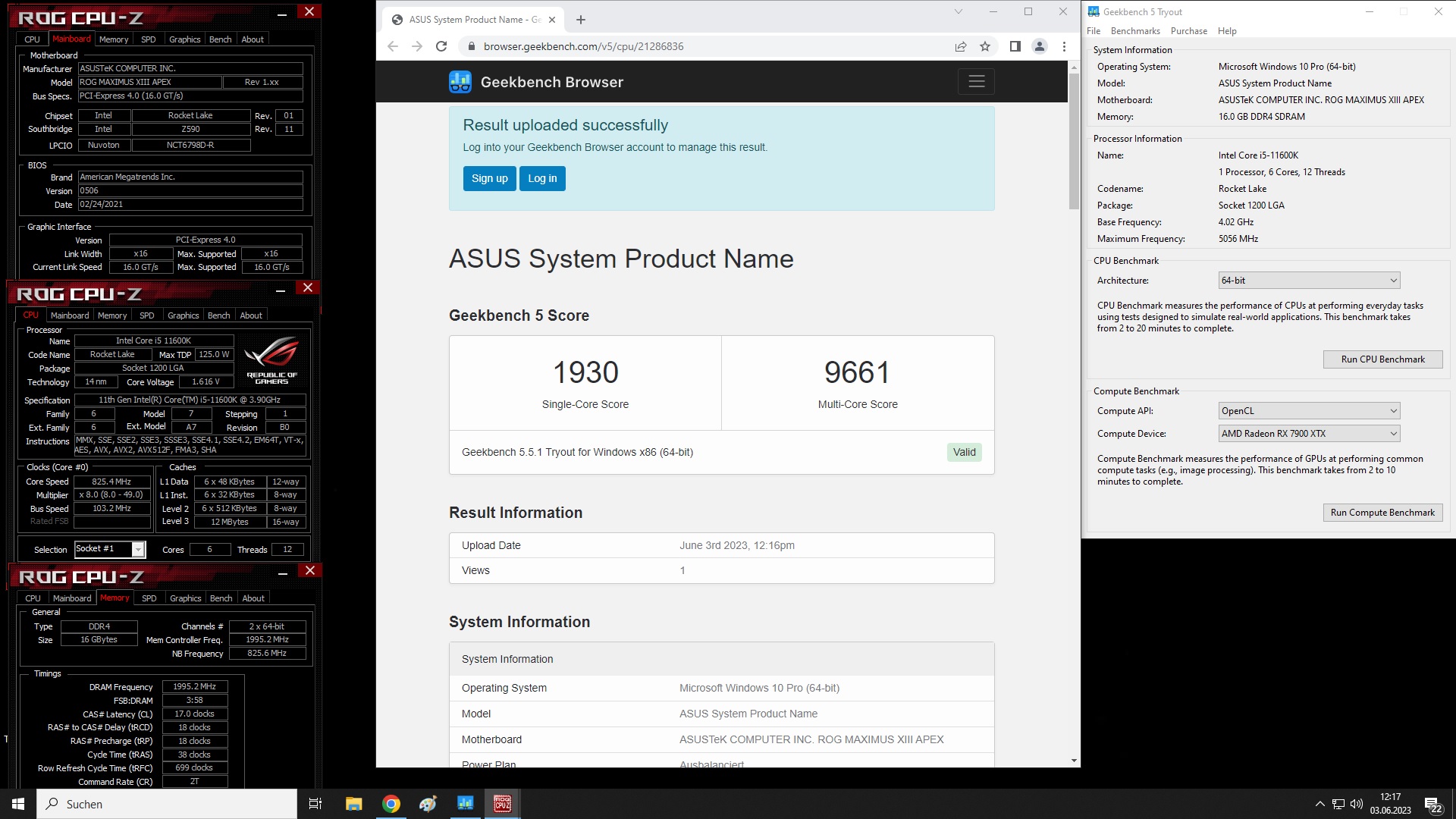The width and height of the screenshot is (1456, 819).
Task: Select Mainboard tab in middle CPU-Z window
Action: [x=70, y=315]
